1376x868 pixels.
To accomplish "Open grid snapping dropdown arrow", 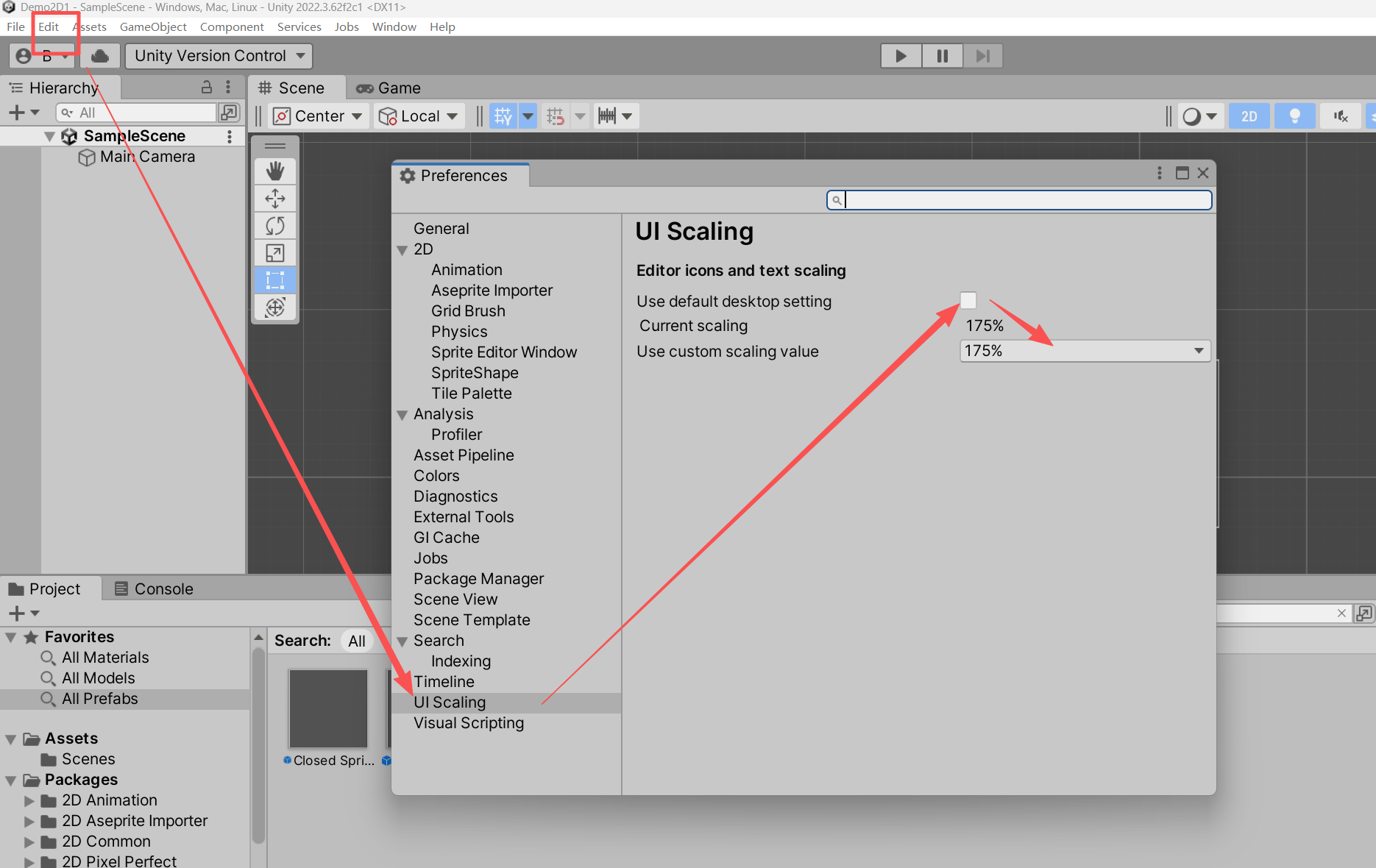I will point(528,116).
